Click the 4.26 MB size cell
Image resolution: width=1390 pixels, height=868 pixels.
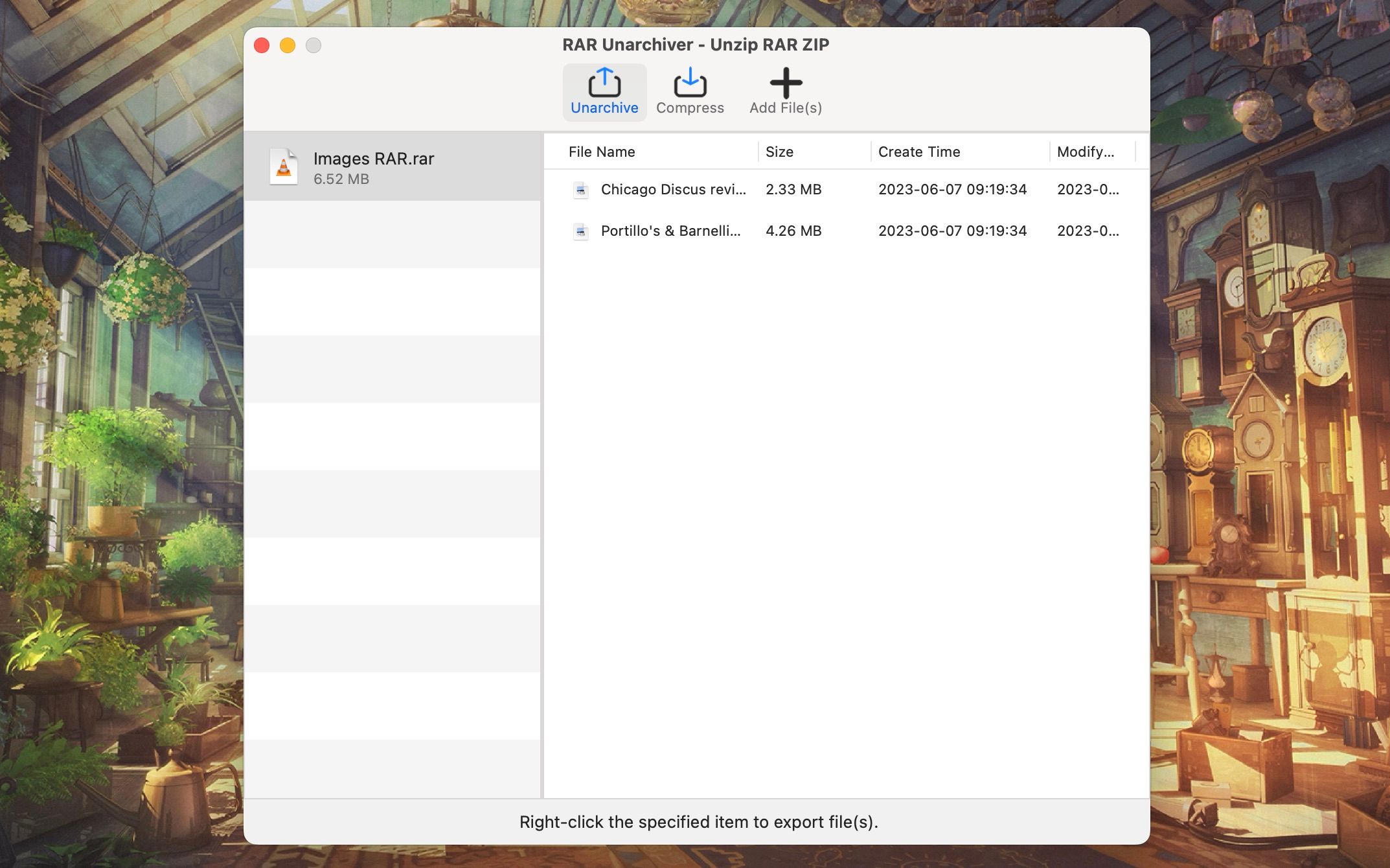pos(793,231)
